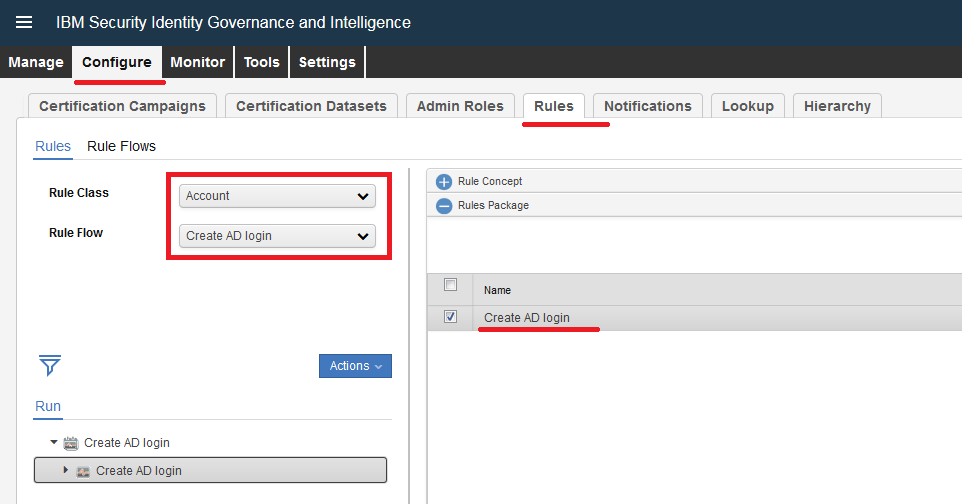The image size is (962, 504).
Task: Click the Rules Package section title
Action: pos(493,205)
